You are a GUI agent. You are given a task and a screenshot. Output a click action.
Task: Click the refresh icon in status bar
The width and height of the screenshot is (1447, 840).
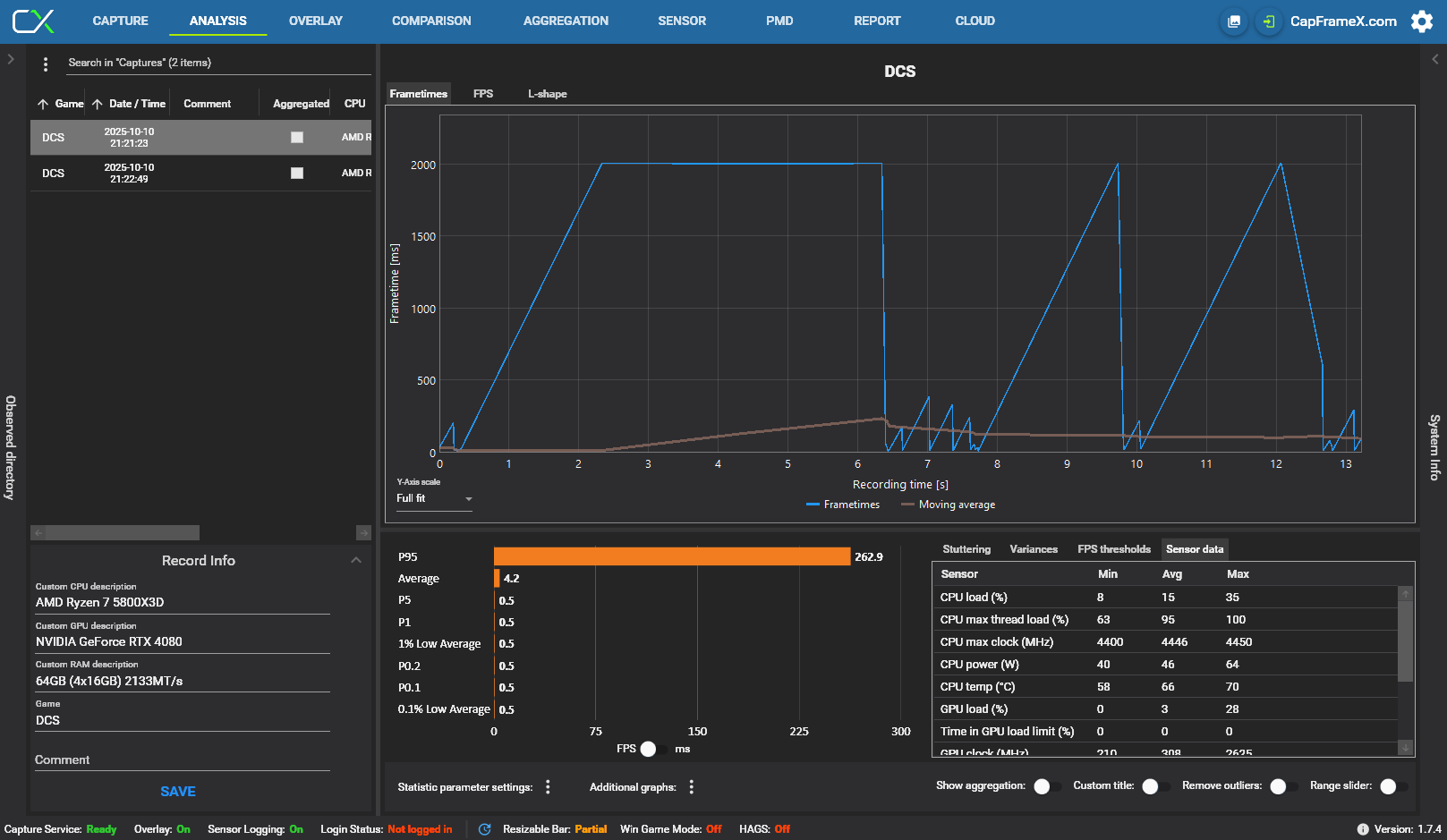pyautogui.click(x=484, y=829)
